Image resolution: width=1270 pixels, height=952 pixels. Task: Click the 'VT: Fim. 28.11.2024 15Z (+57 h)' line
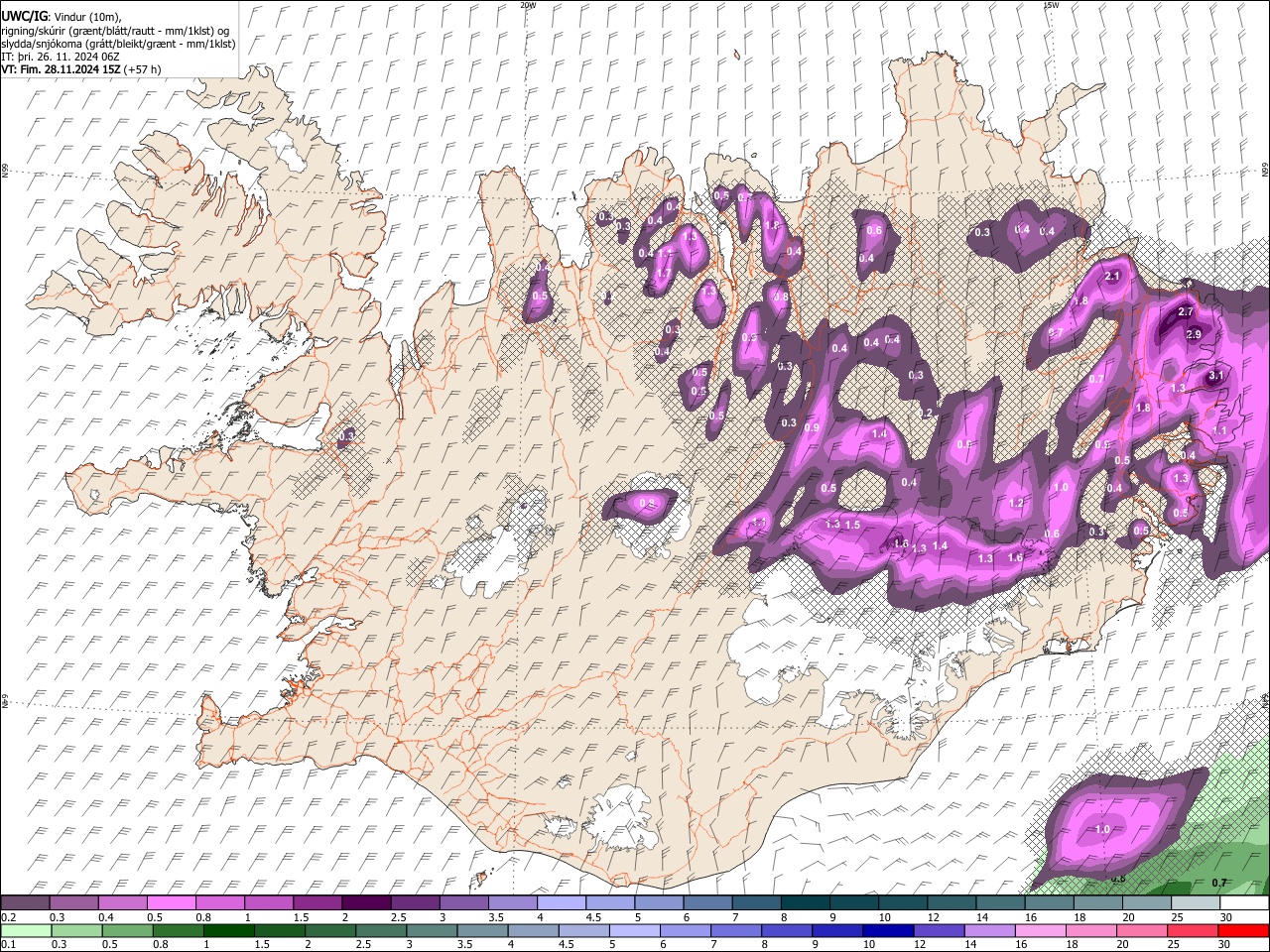(80, 69)
